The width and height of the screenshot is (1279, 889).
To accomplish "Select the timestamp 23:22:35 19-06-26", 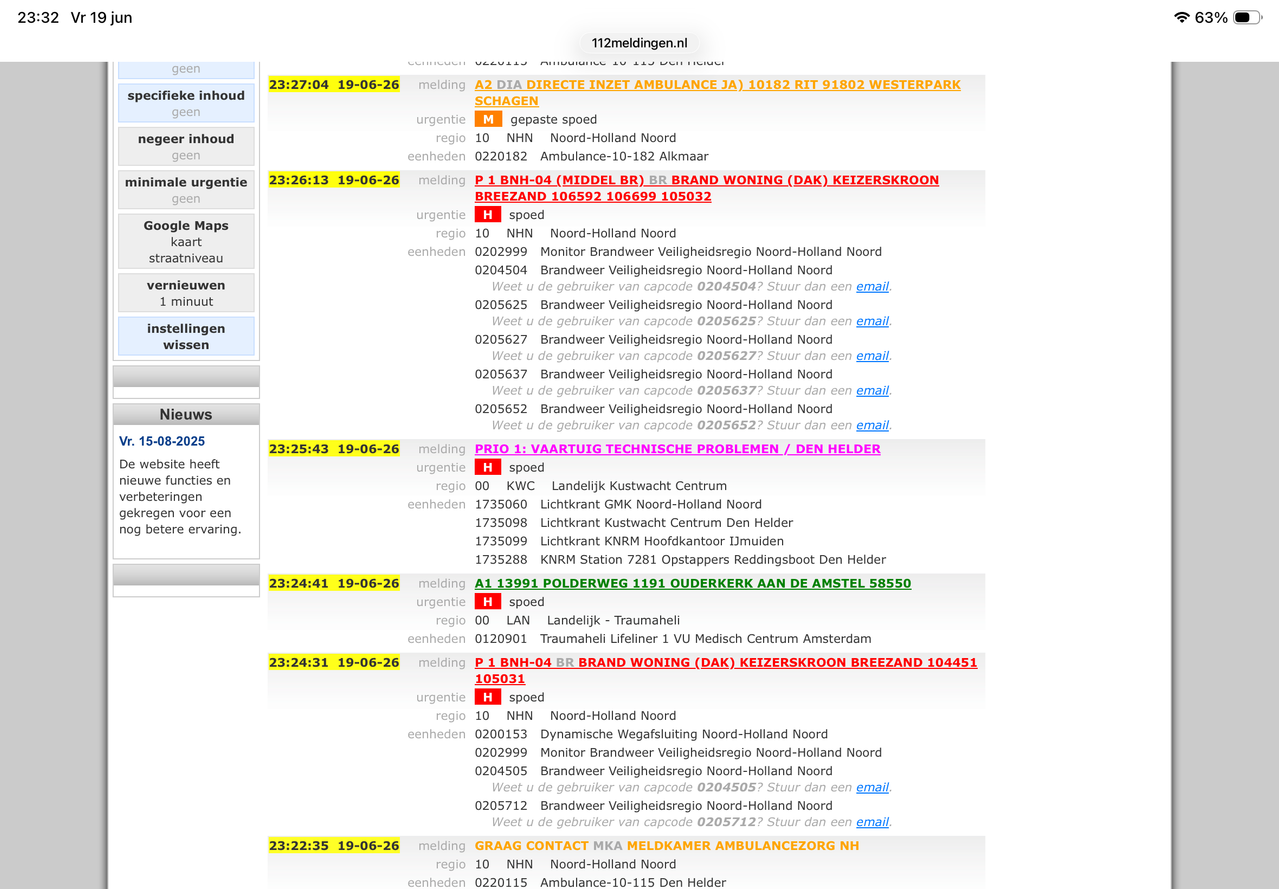I will (x=334, y=845).
